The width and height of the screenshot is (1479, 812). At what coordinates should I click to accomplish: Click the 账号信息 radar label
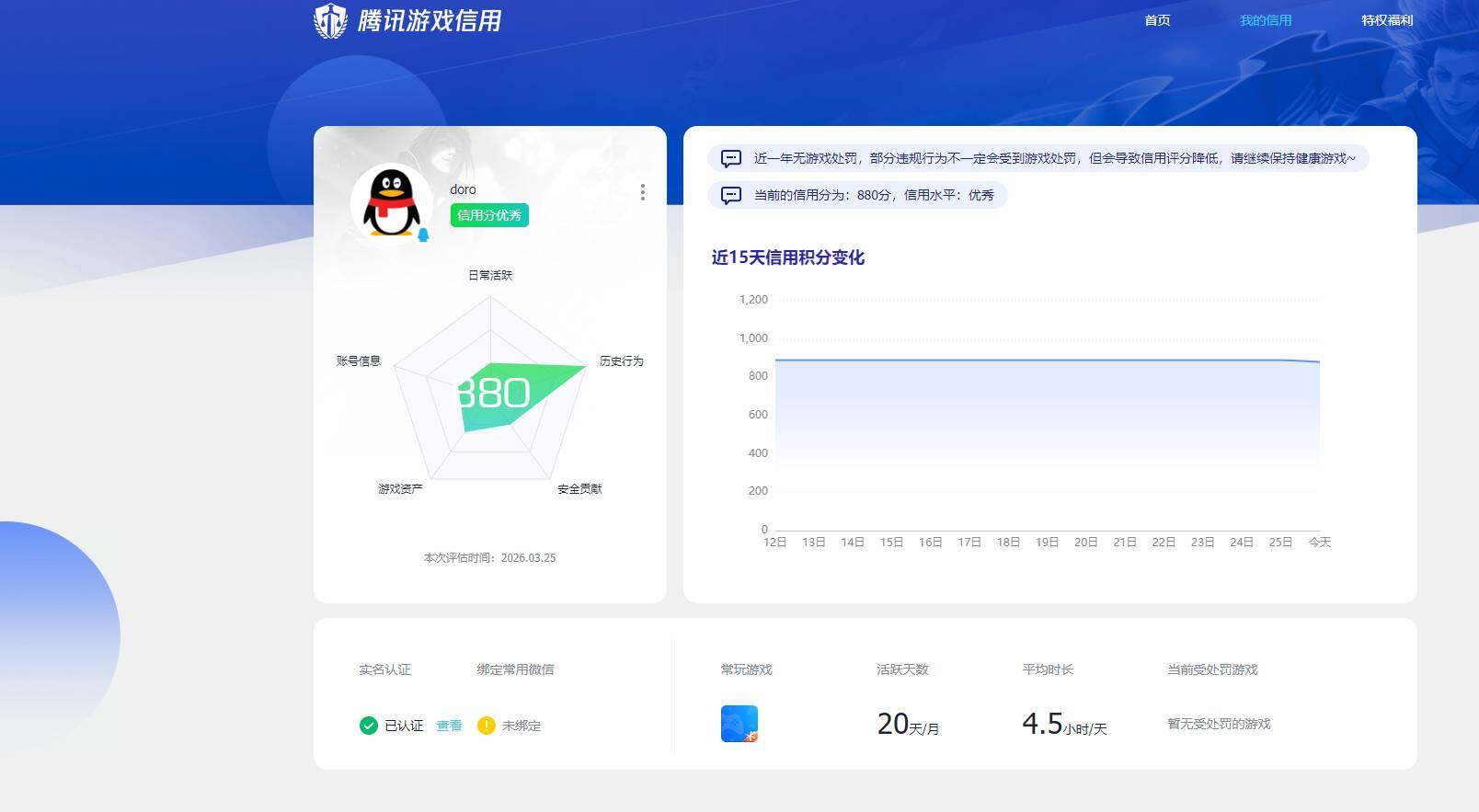(x=359, y=361)
